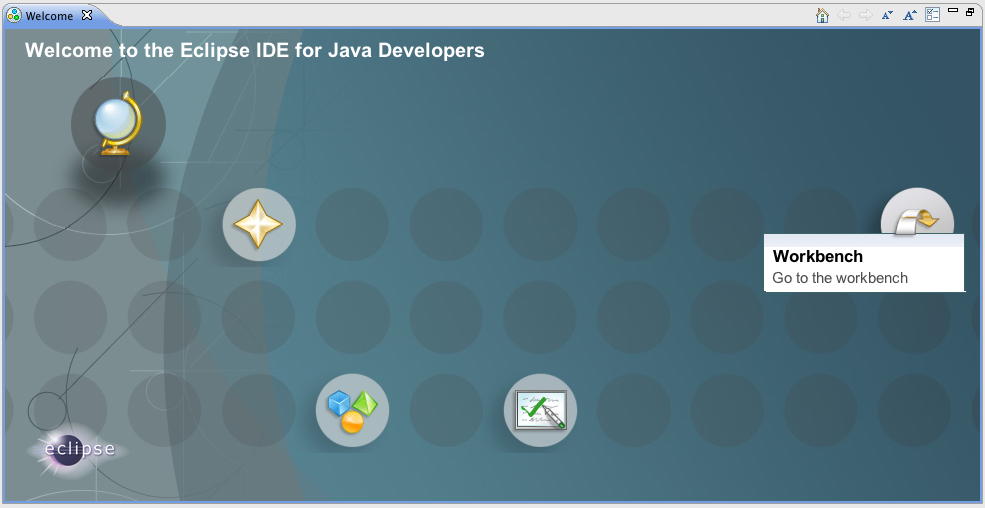Navigate back with the left arrow

point(844,15)
